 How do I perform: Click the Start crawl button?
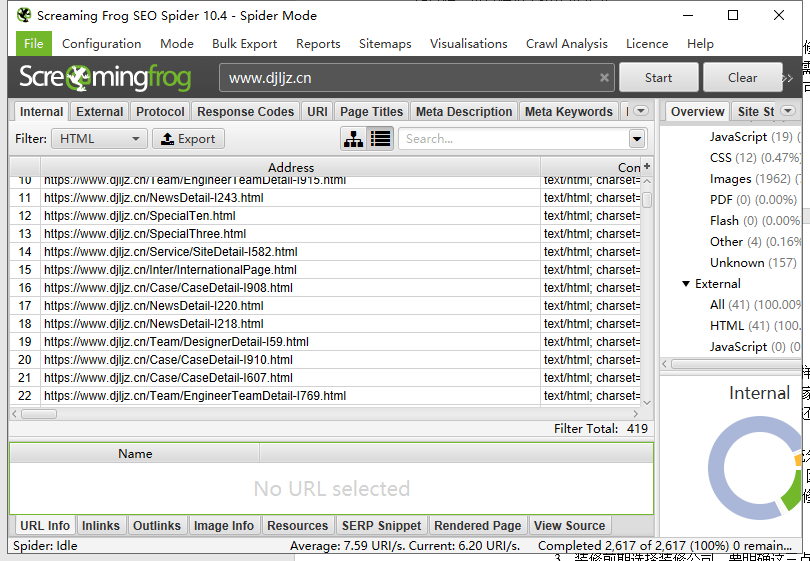pyautogui.click(x=658, y=78)
